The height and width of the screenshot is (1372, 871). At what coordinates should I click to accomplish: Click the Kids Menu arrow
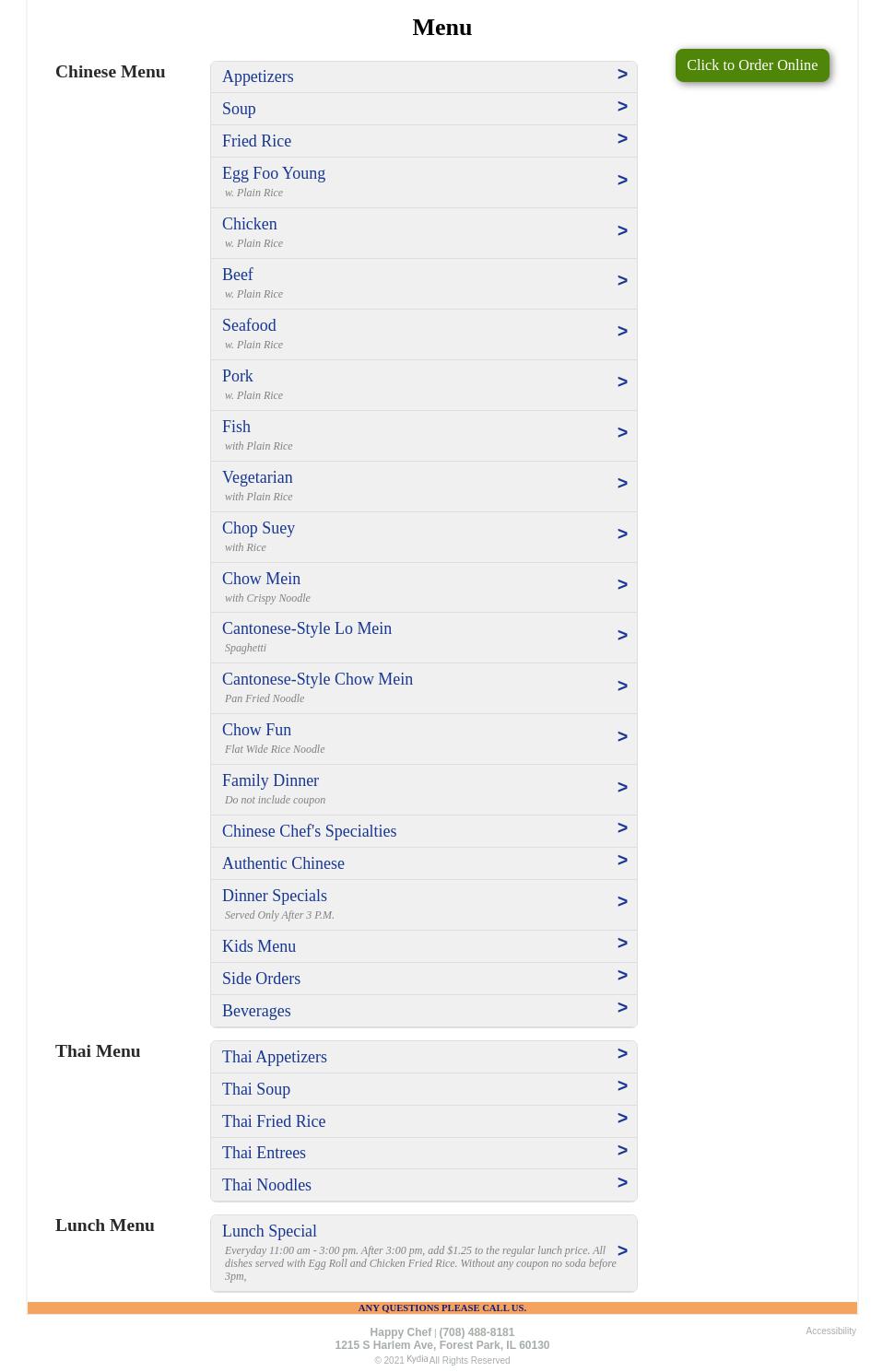(x=622, y=944)
